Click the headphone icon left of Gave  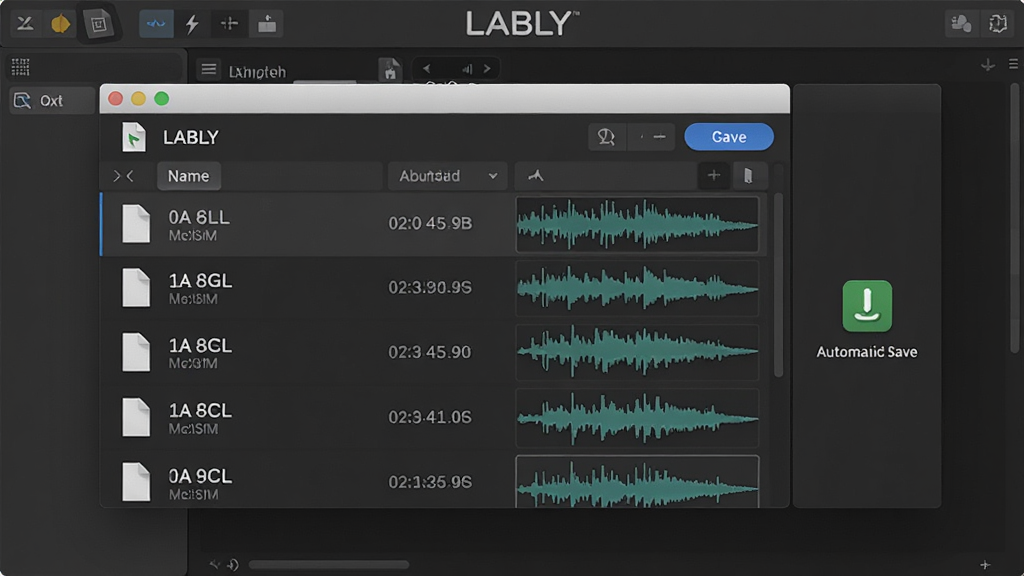coord(606,137)
